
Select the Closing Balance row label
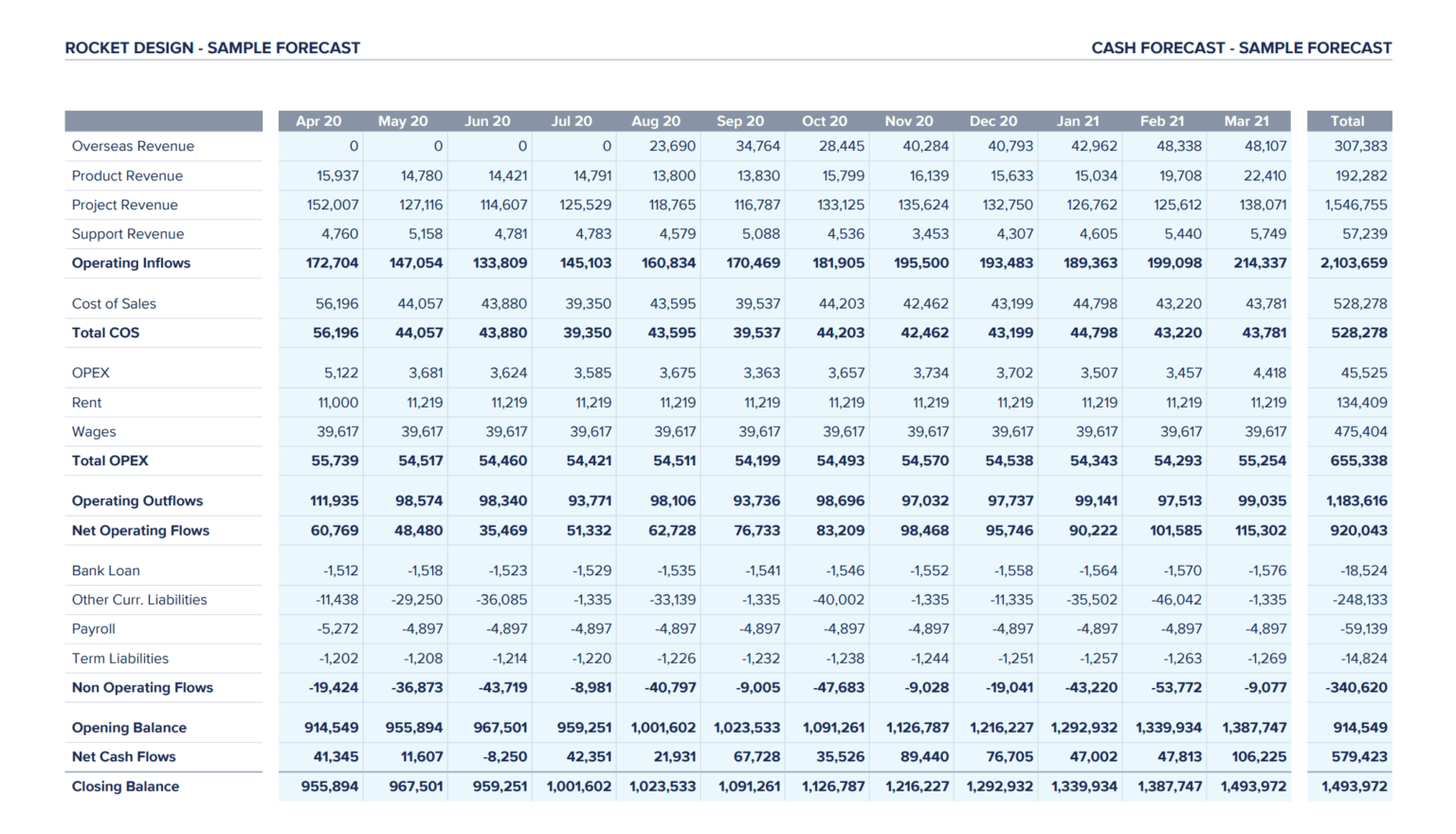[125, 786]
